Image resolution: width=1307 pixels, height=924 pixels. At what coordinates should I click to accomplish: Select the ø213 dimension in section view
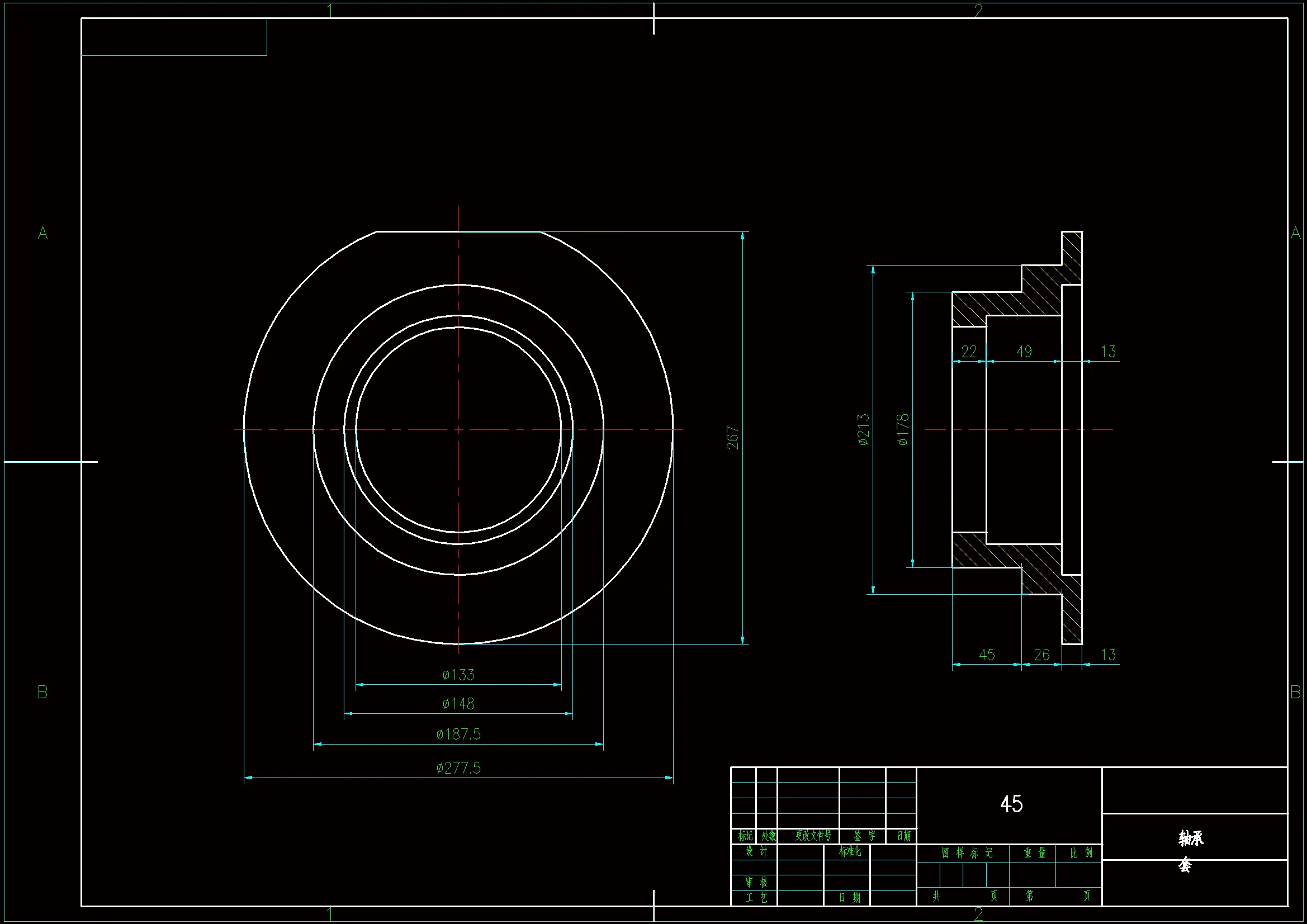tap(864, 429)
